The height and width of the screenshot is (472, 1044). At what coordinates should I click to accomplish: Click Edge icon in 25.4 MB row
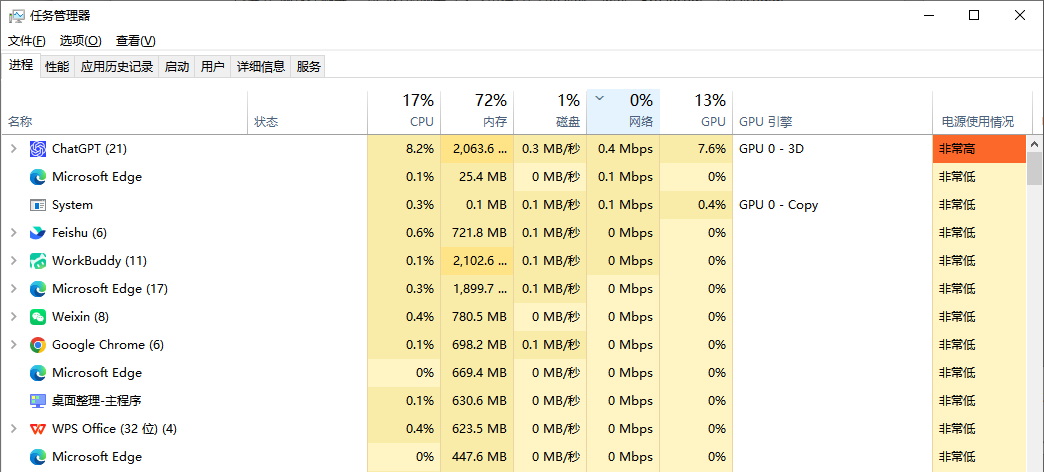click(x=38, y=177)
